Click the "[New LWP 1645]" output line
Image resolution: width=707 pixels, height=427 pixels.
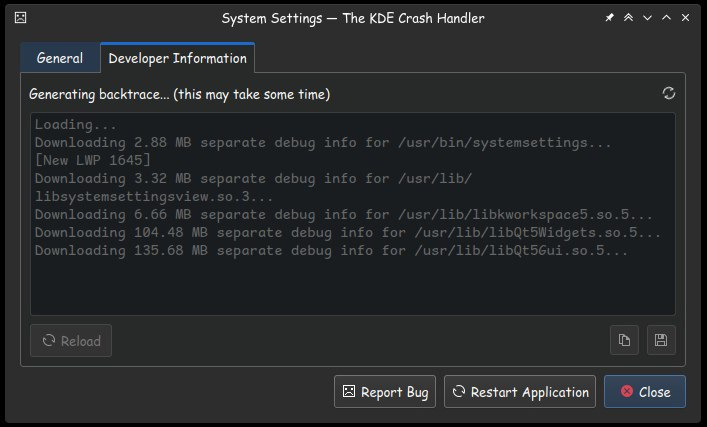[92, 160]
